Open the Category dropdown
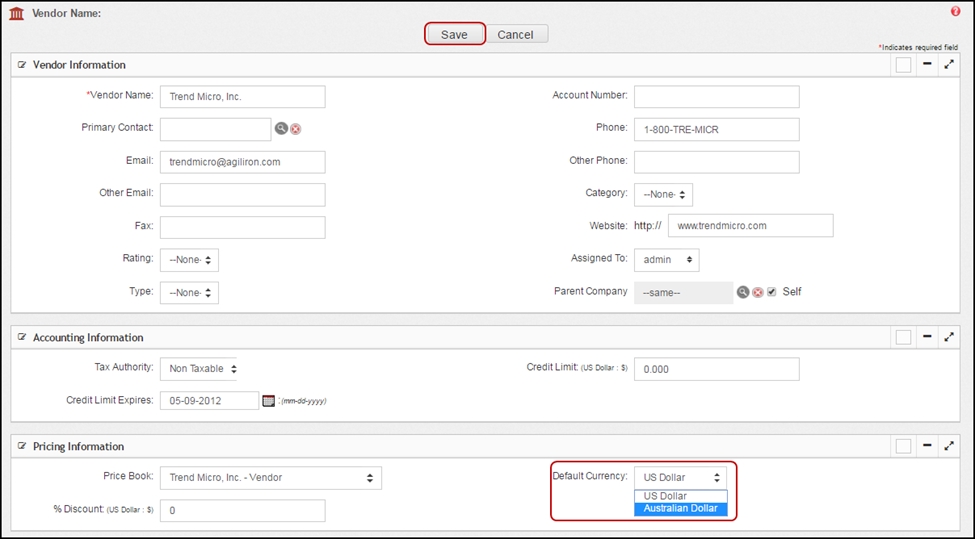Image resolution: width=975 pixels, height=539 pixels. [663, 195]
